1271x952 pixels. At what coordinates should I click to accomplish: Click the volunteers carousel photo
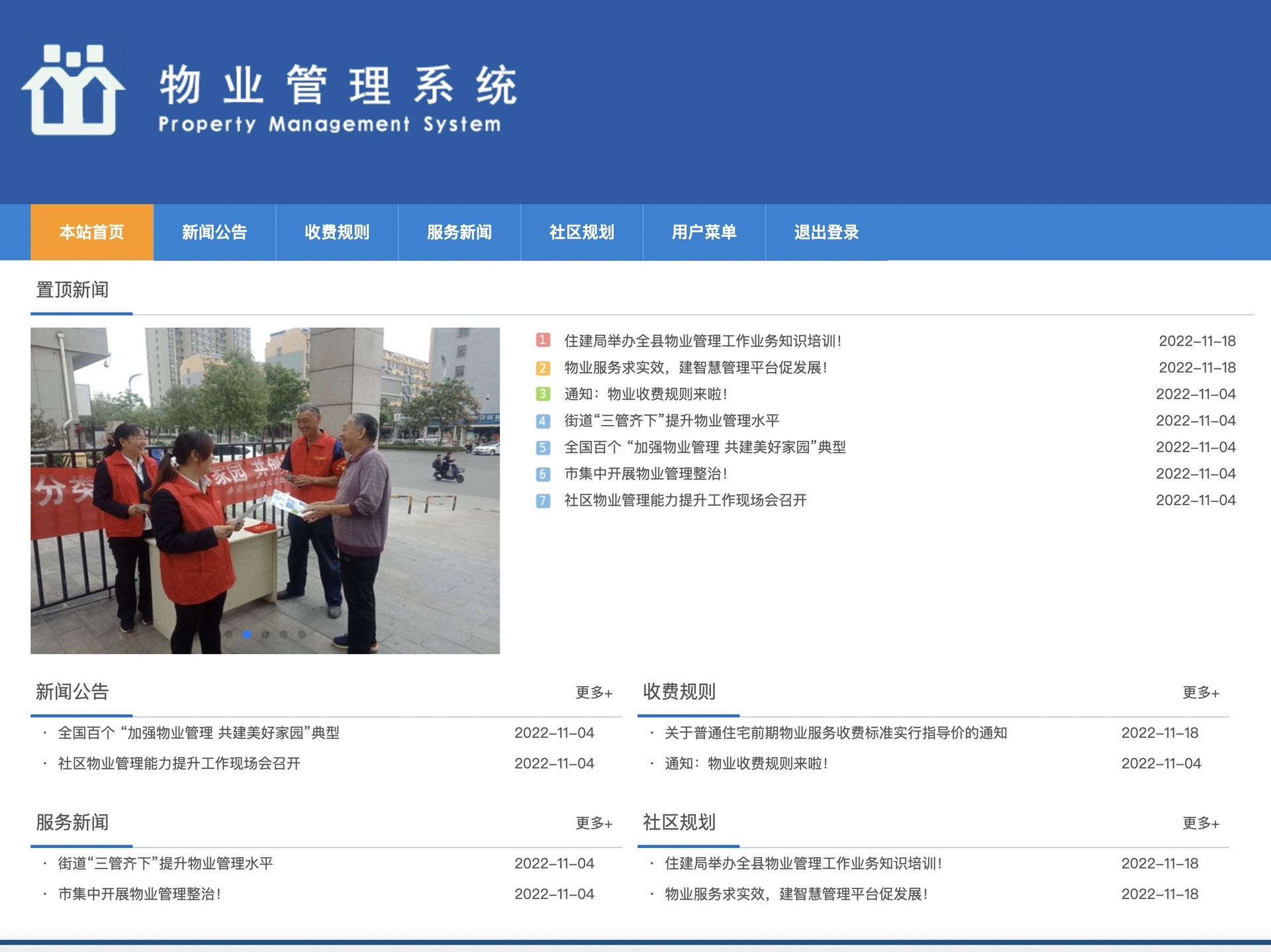coord(265,491)
